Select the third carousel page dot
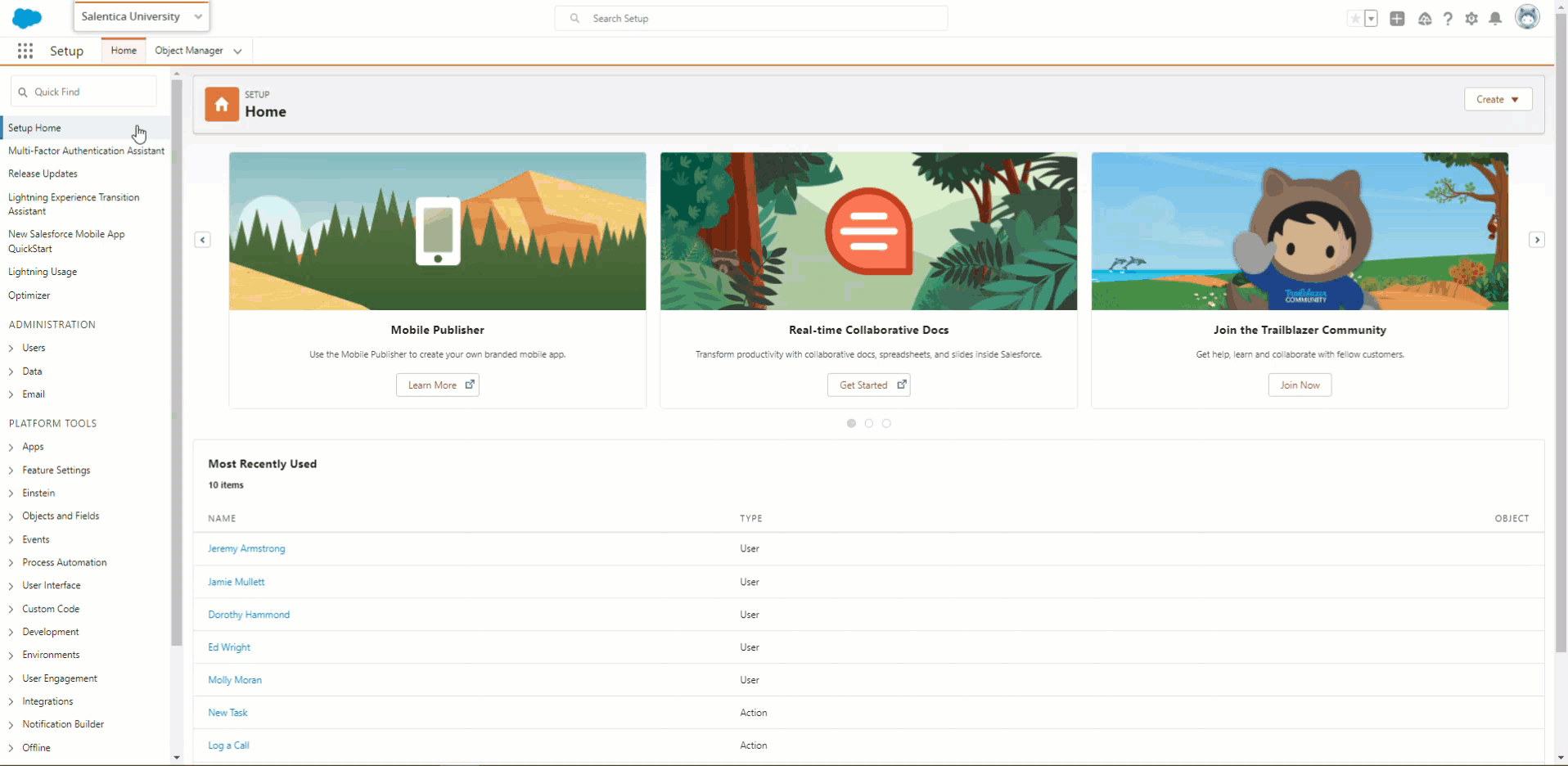The width and height of the screenshot is (1568, 766). pyautogui.click(x=886, y=423)
